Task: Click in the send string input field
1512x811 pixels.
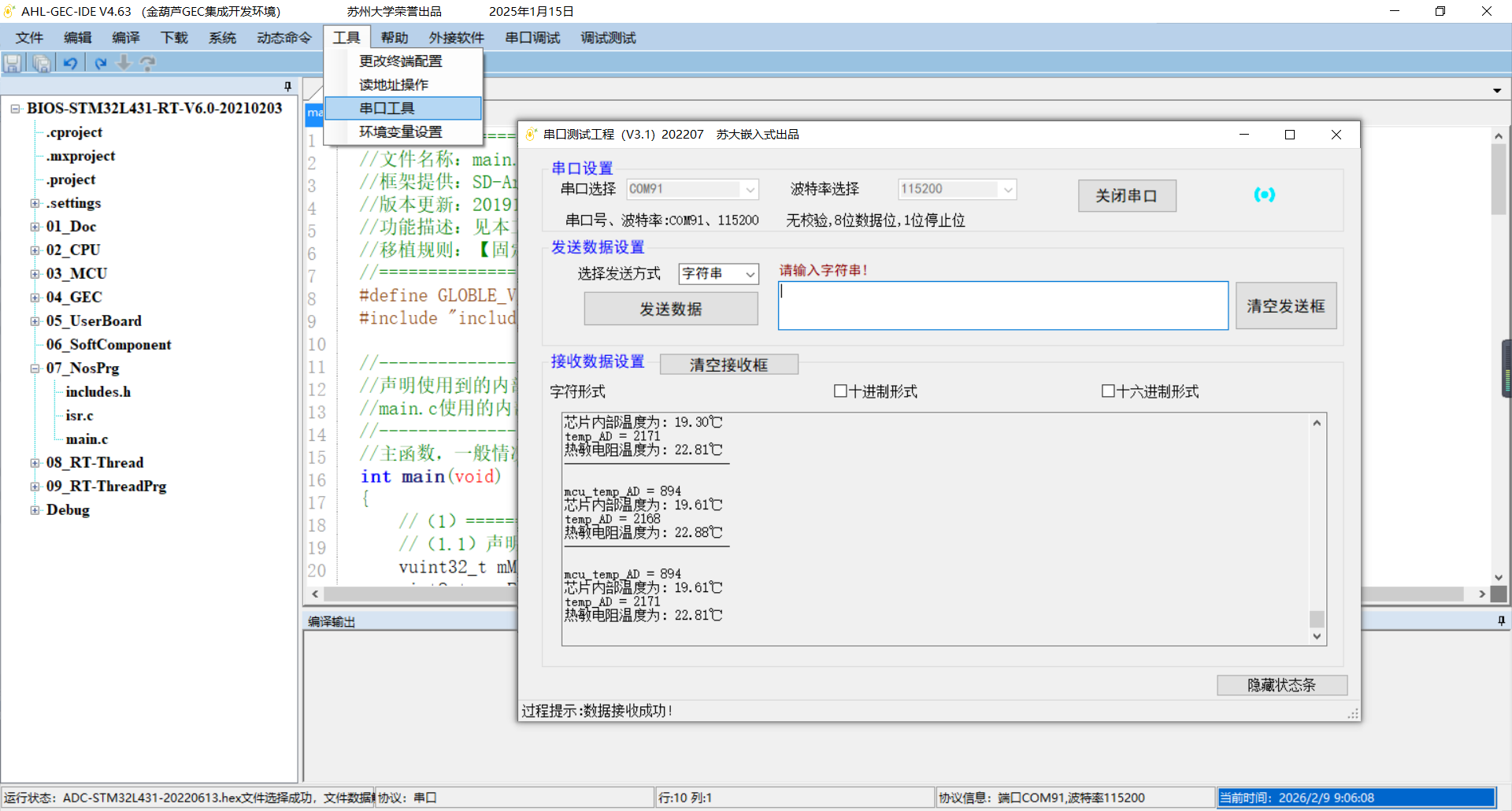Action: pyautogui.click(x=1002, y=306)
